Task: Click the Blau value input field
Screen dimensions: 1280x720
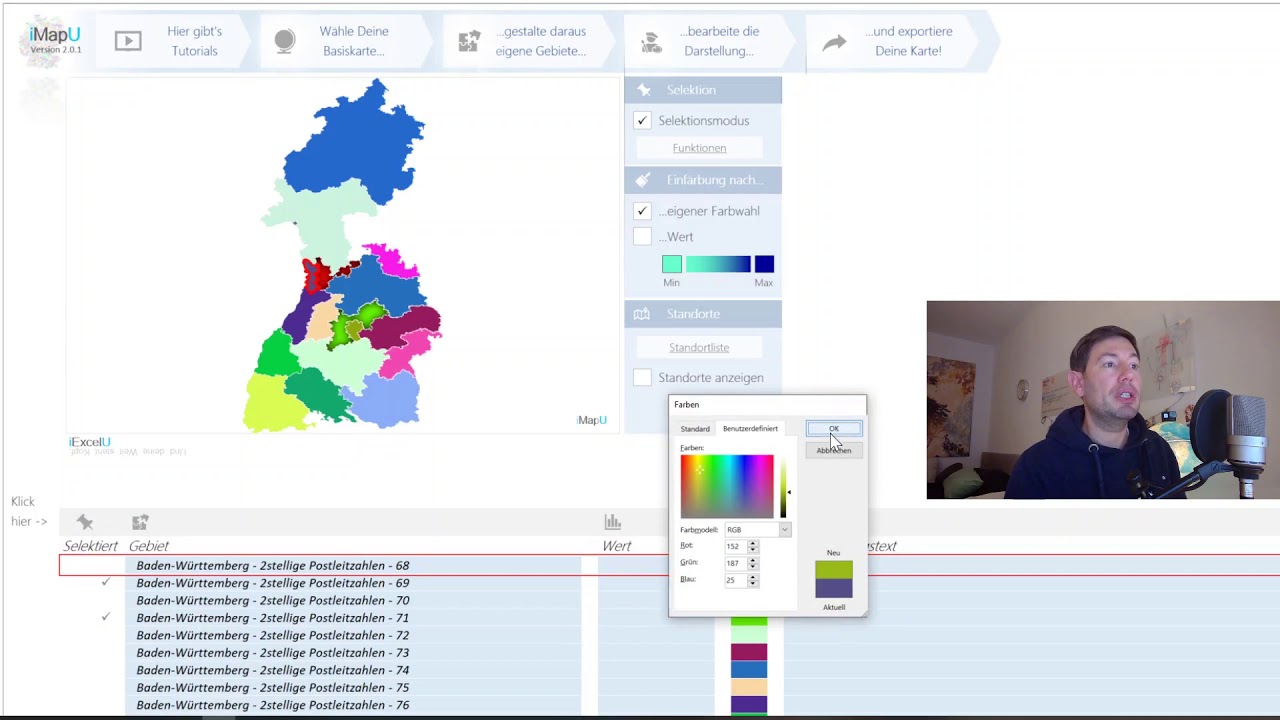Action: click(736, 580)
